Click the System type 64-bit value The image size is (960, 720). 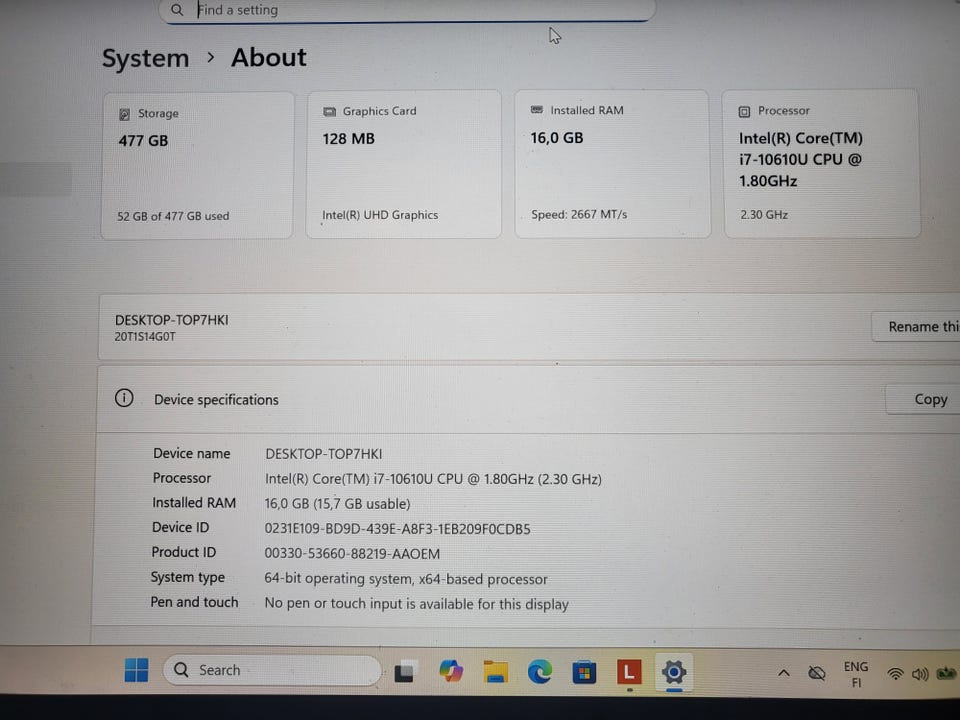point(406,579)
